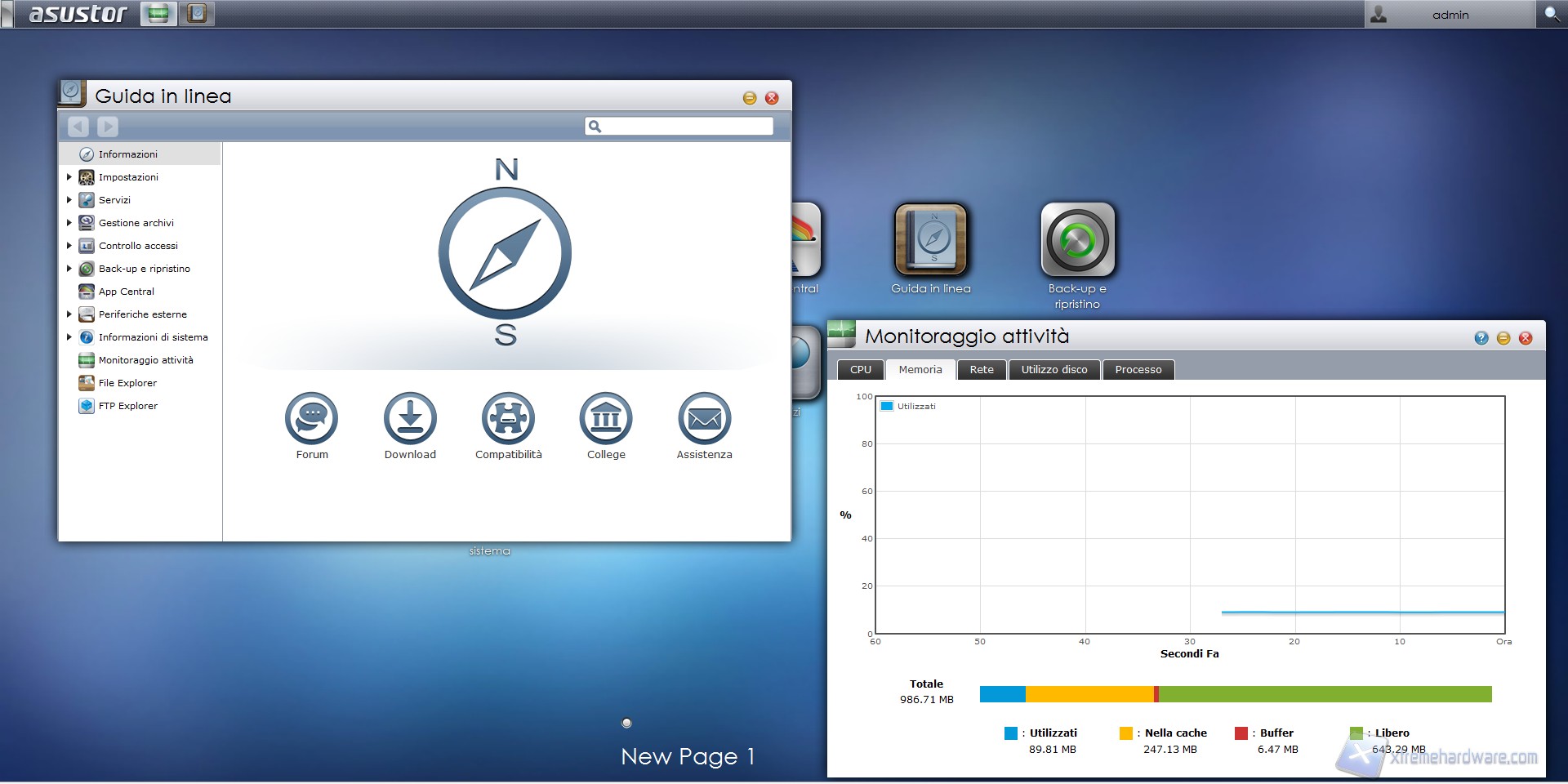Select File Explorer in the sidebar
The height and width of the screenshot is (784, 1568).
pyautogui.click(x=127, y=383)
